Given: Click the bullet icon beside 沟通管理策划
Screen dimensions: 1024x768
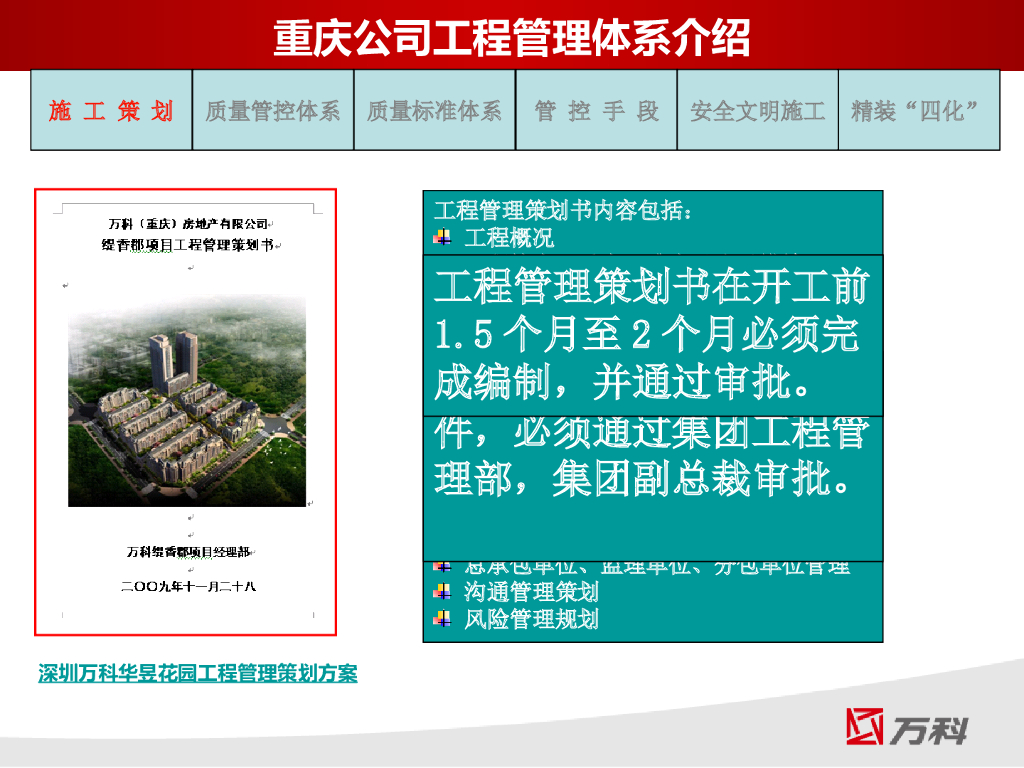Looking at the screenshot, I should 443,592.
